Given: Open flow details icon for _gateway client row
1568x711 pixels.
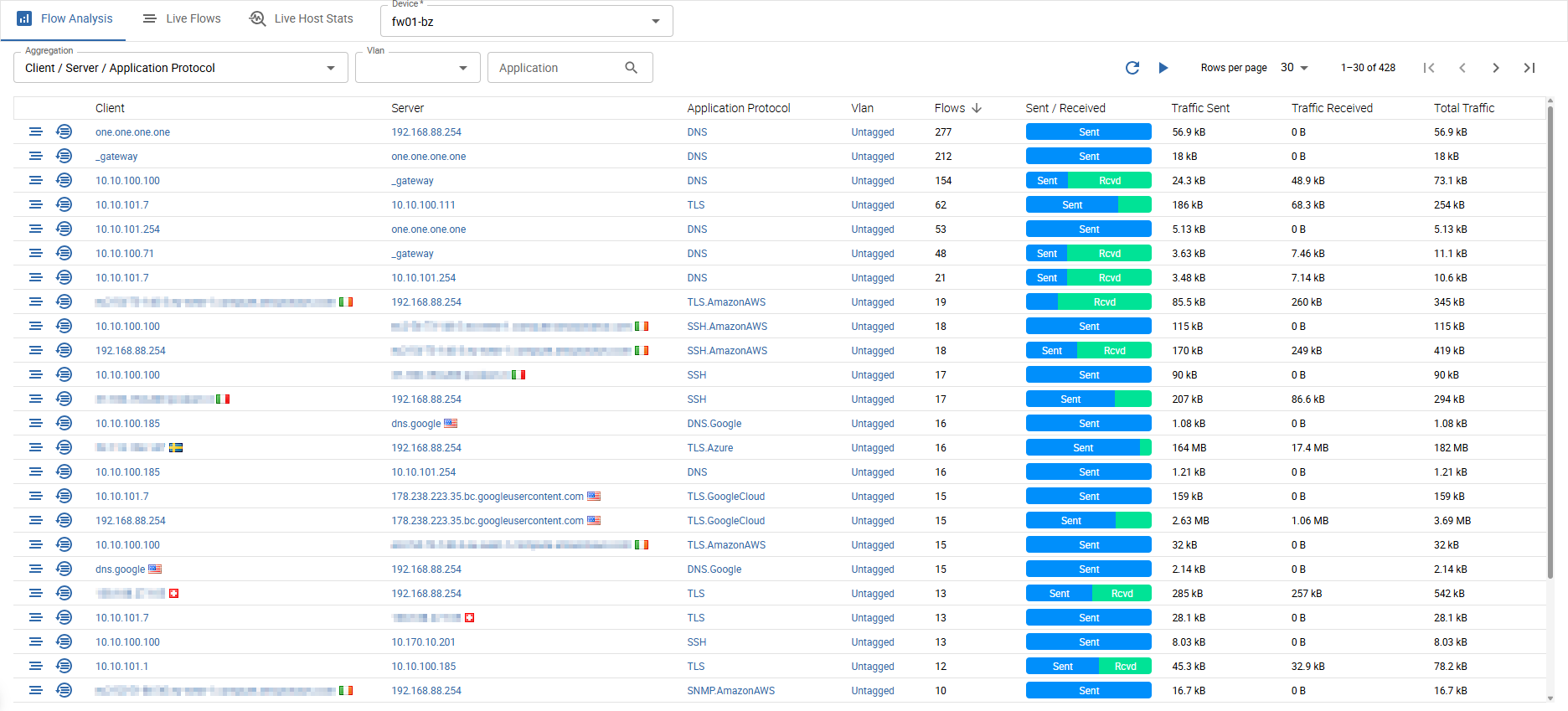Looking at the screenshot, I should click(x=64, y=157).
